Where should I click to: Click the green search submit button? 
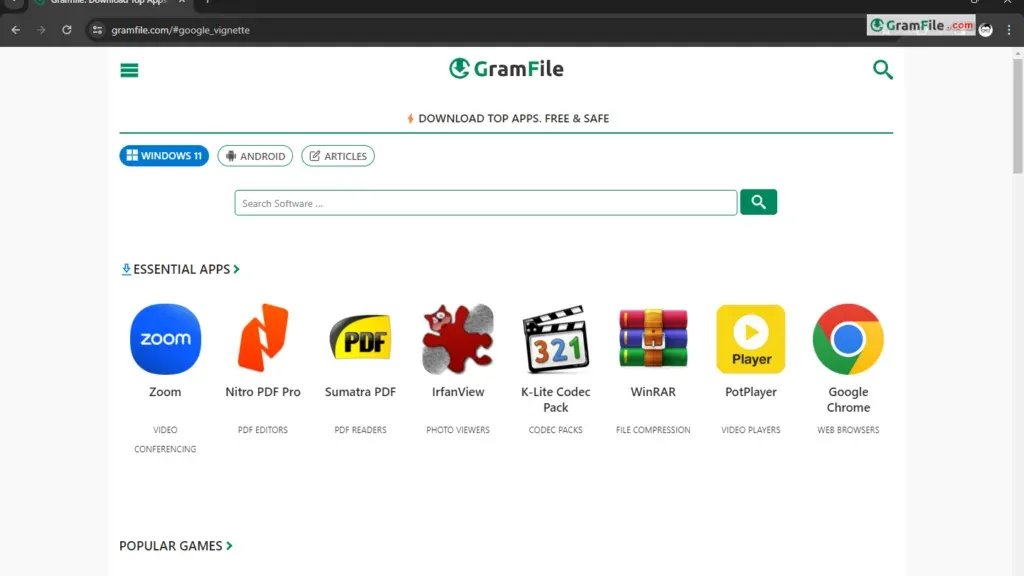(x=758, y=202)
